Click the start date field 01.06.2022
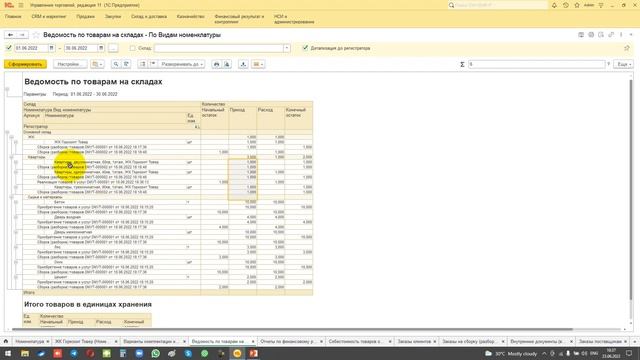The width and height of the screenshot is (640, 360). pyautogui.click(x=31, y=48)
